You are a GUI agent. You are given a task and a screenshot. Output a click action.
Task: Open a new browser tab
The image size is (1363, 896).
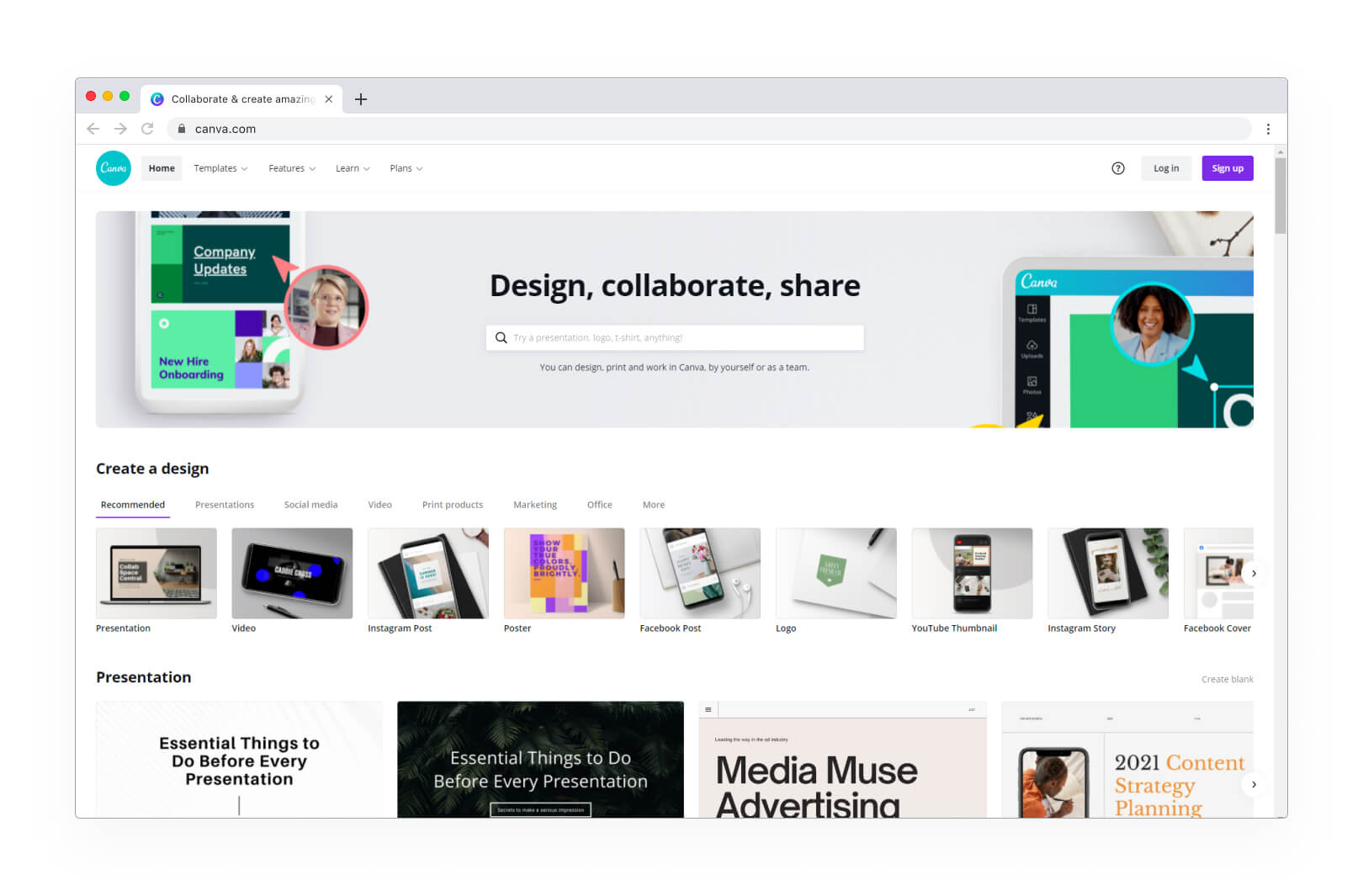point(361,99)
